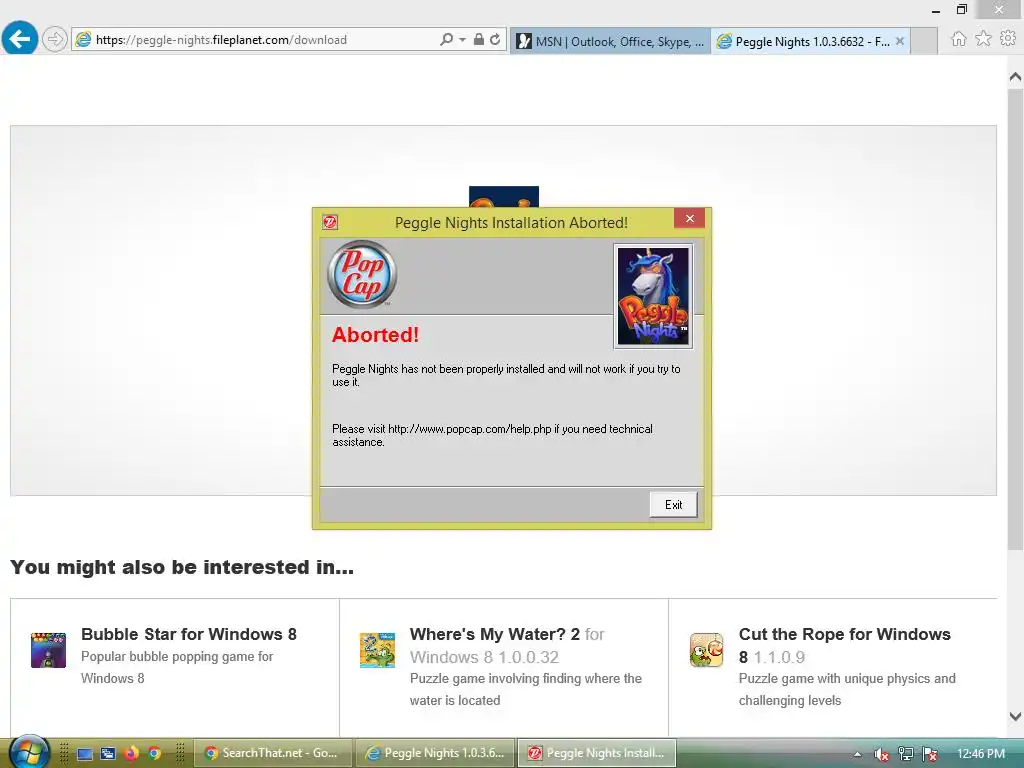Screen dimensions: 1024x768
Task: Click the vertical scrollbar thumb
Action: coord(1015,320)
